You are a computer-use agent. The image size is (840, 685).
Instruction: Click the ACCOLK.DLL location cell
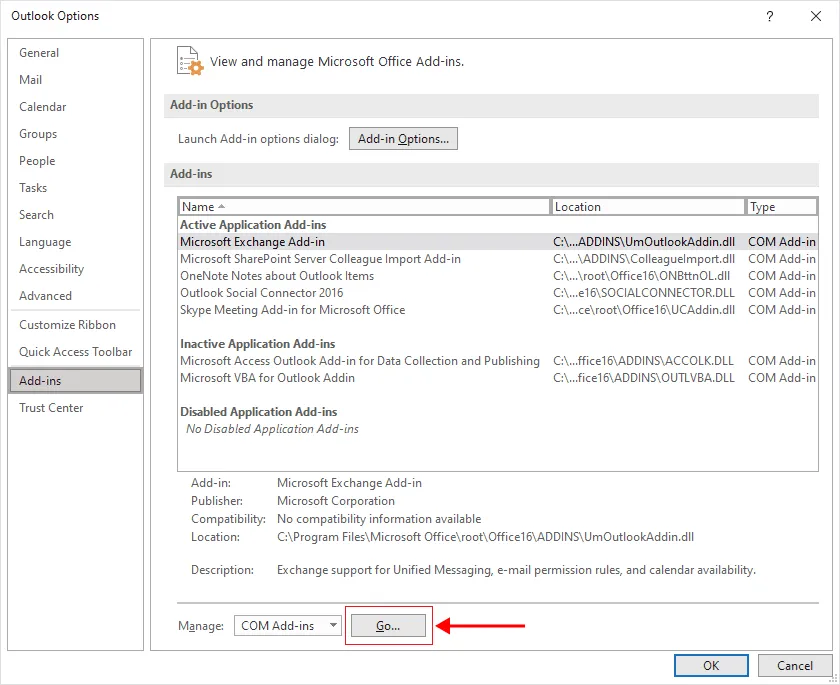pos(644,361)
